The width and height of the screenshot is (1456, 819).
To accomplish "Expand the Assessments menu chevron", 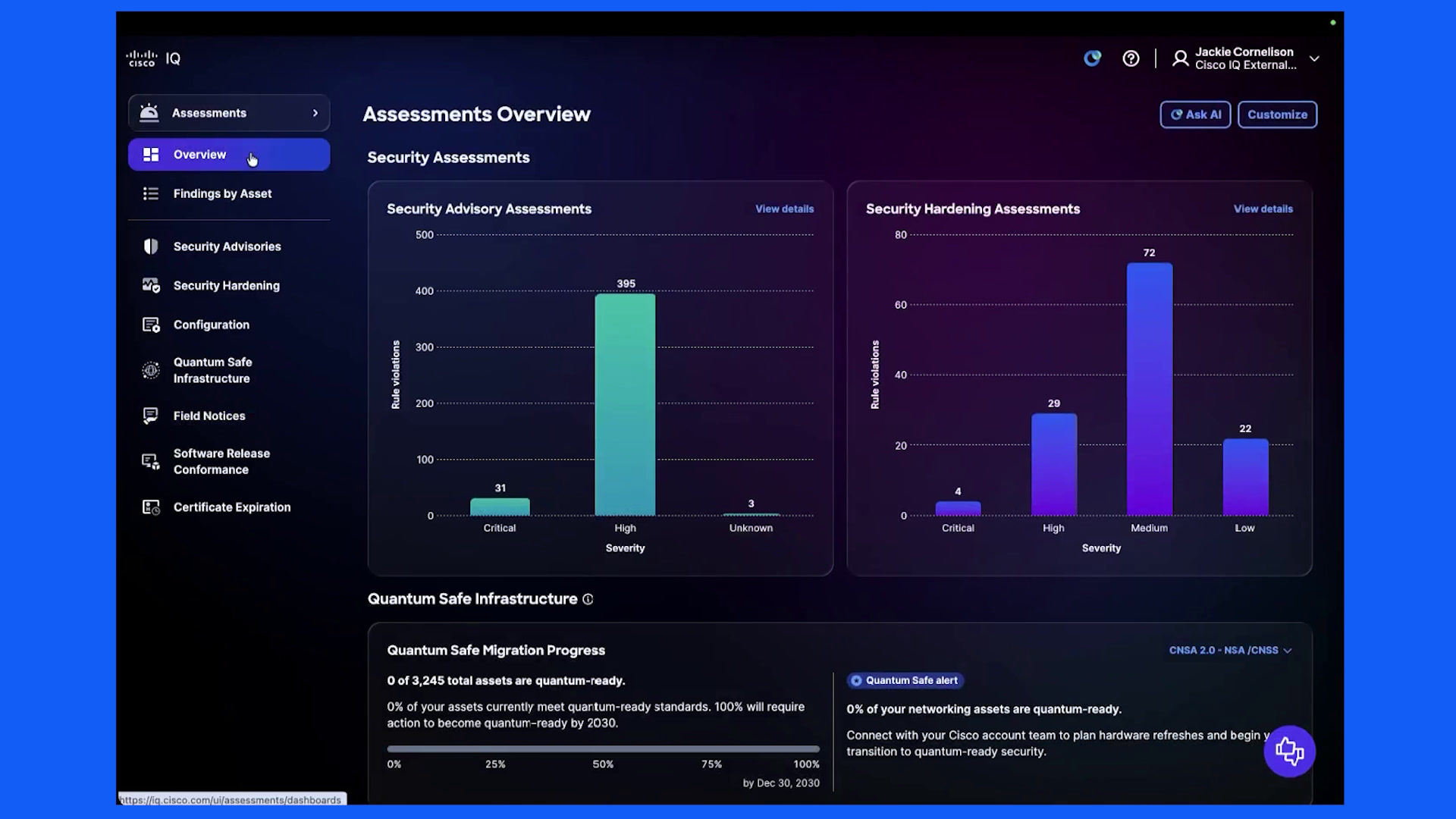I will click(315, 113).
